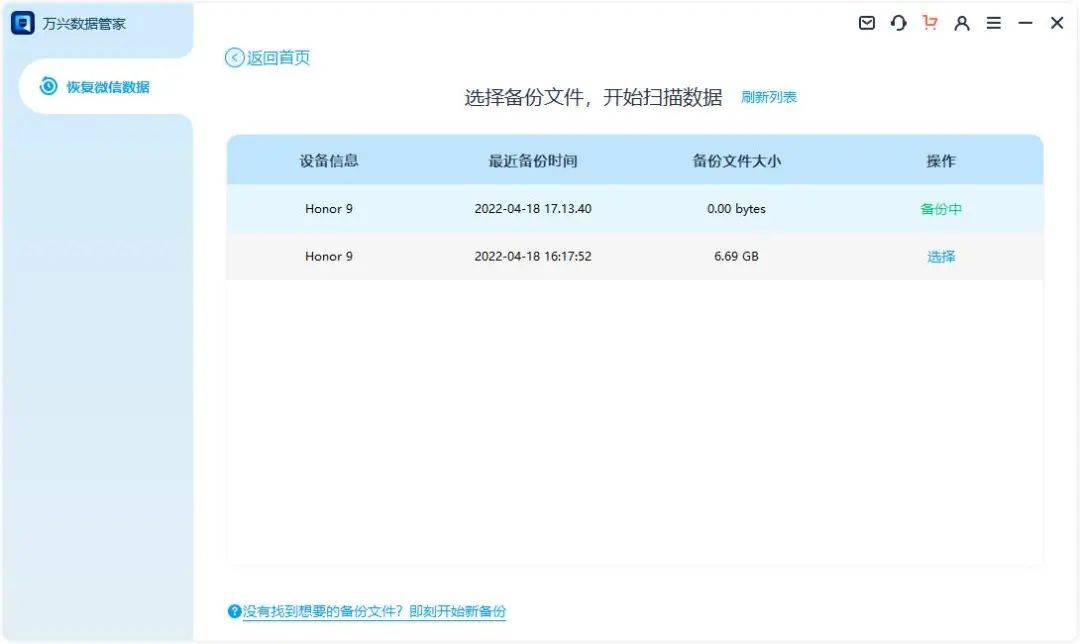1080x644 pixels.
Task: Click the 6.69 GB size cell
Action: pyautogui.click(x=736, y=256)
